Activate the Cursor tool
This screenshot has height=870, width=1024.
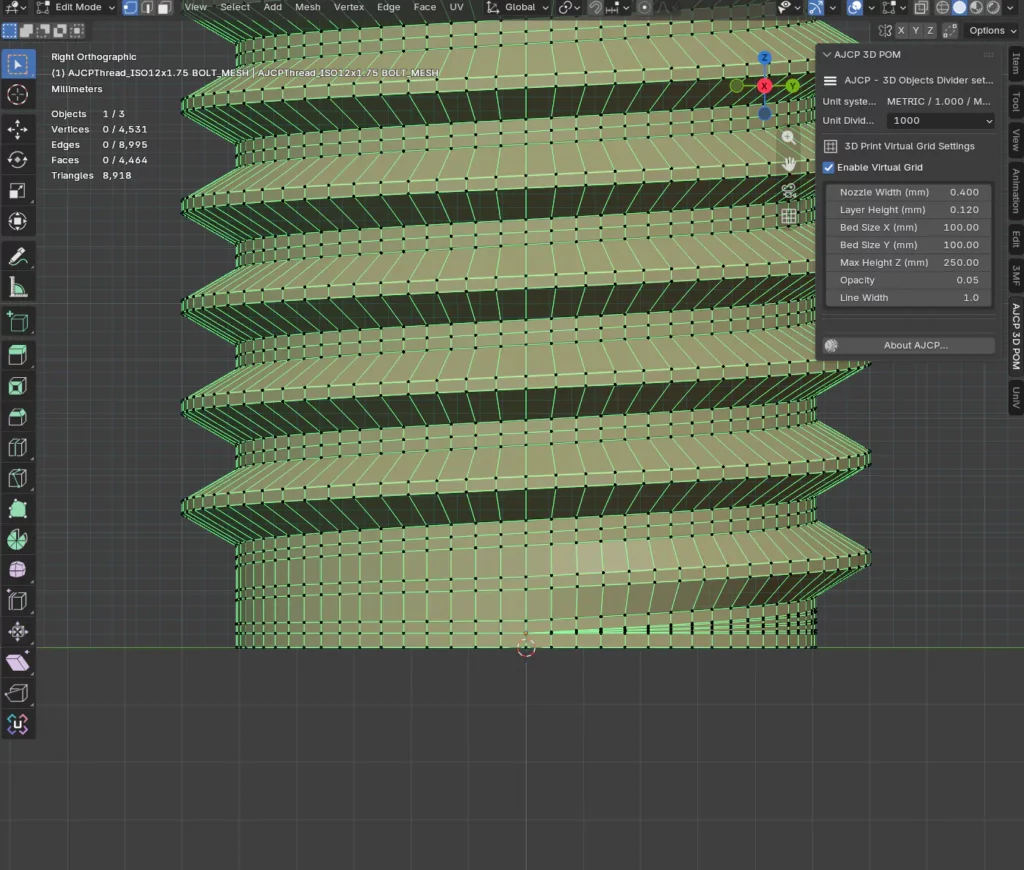[18, 95]
